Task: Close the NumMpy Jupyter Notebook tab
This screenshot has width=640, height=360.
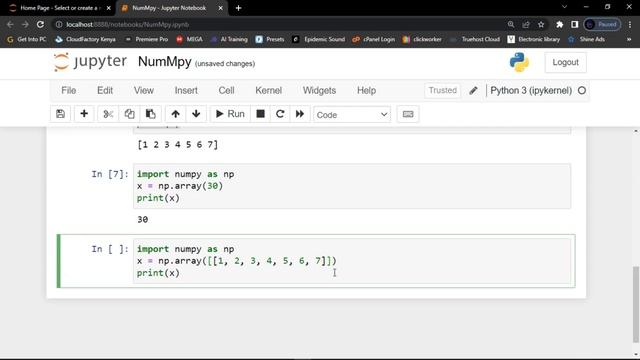Action: coord(220,8)
